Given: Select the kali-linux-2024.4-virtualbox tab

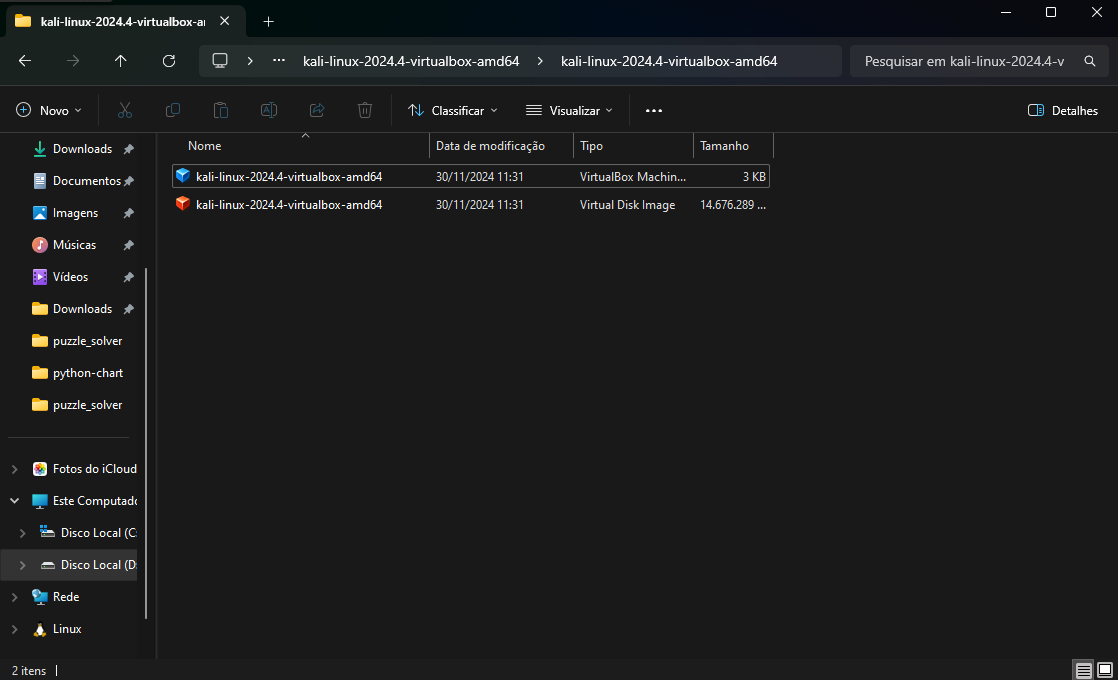Looking at the screenshot, I should 123,21.
